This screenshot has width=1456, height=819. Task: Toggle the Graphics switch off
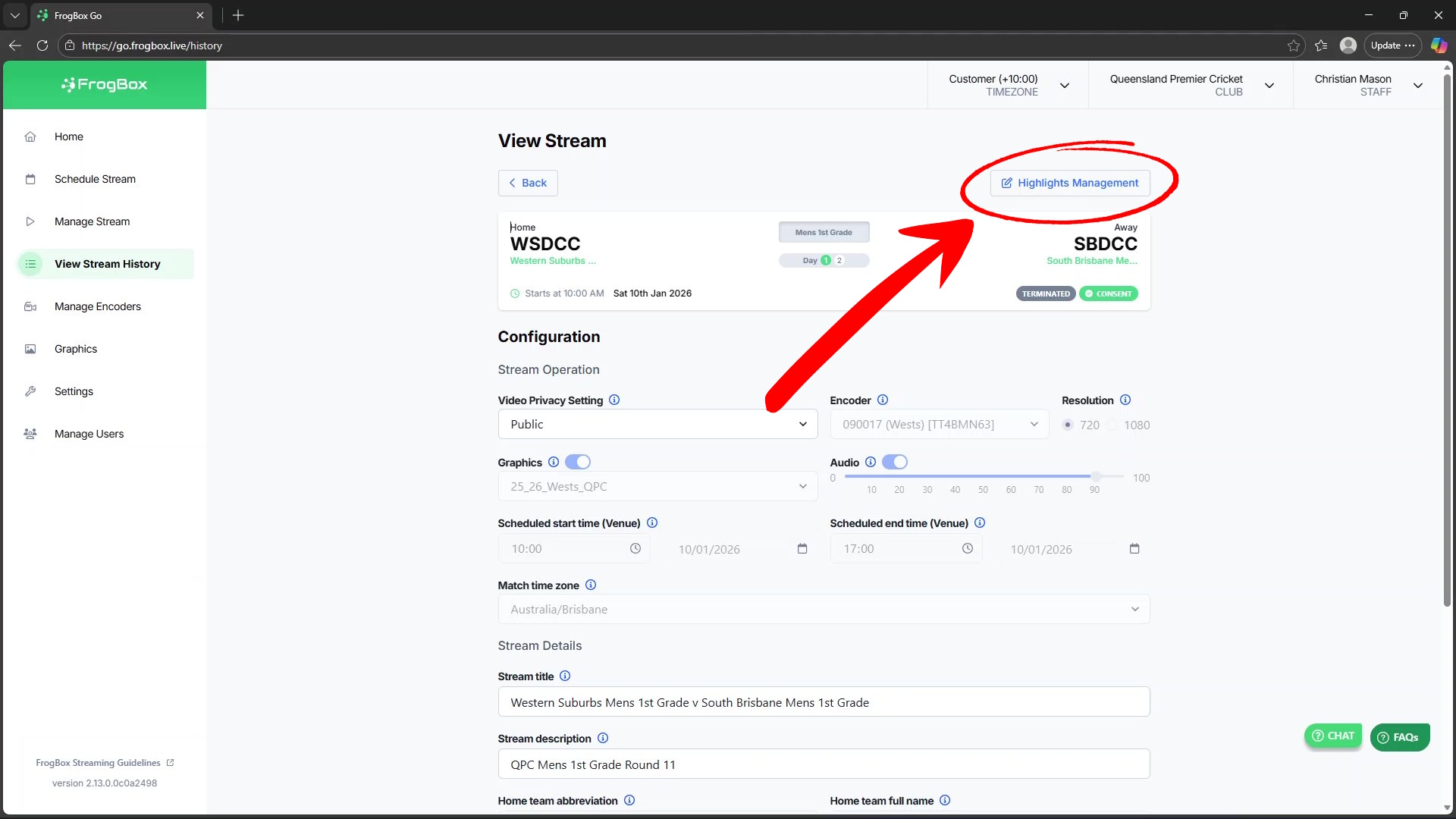click(578, 462)
